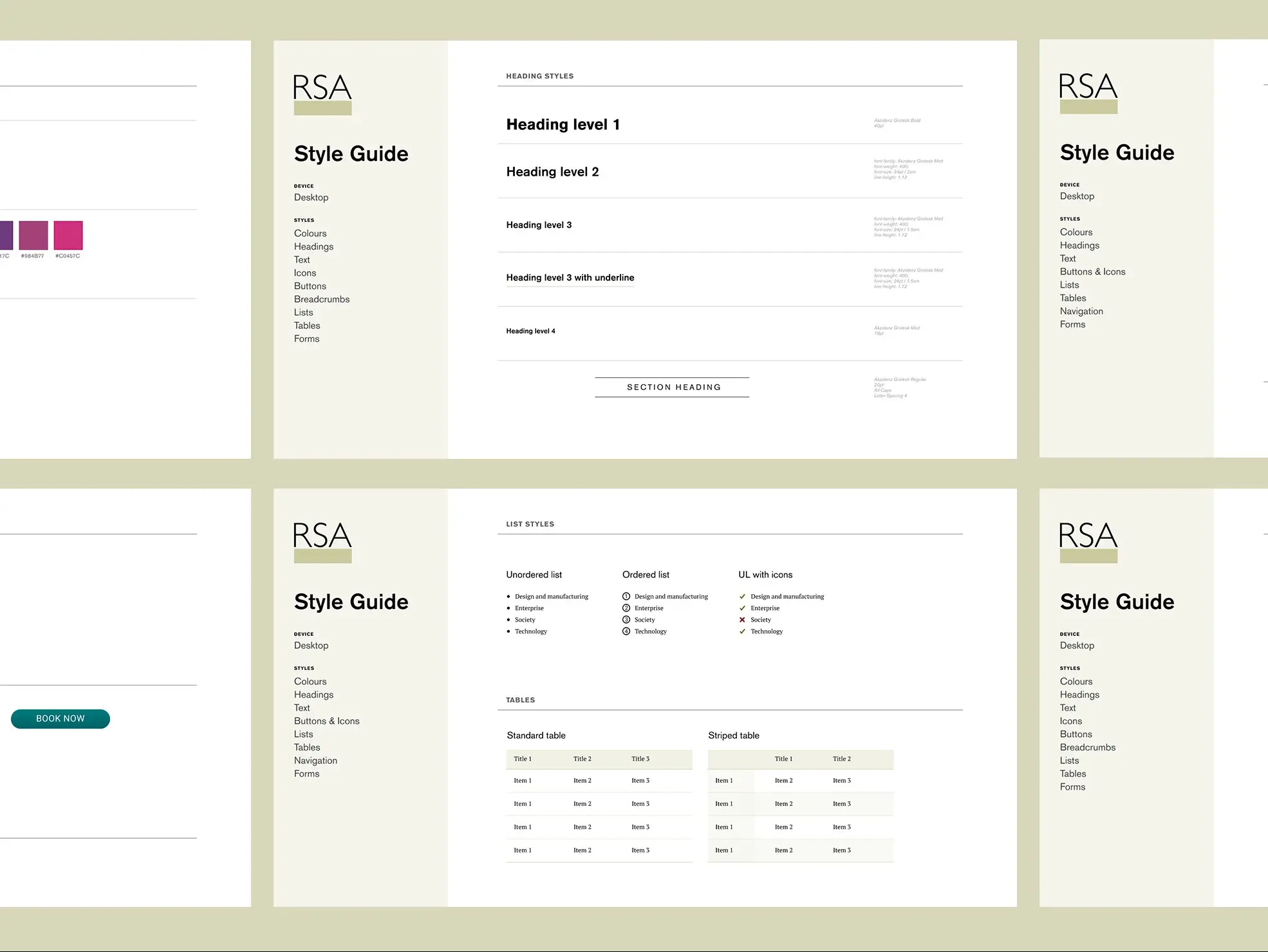This screenshot has height=952, width=1268.
Task: Click the circled number 4 beside Technology
Action: click(x=626, y=631)
